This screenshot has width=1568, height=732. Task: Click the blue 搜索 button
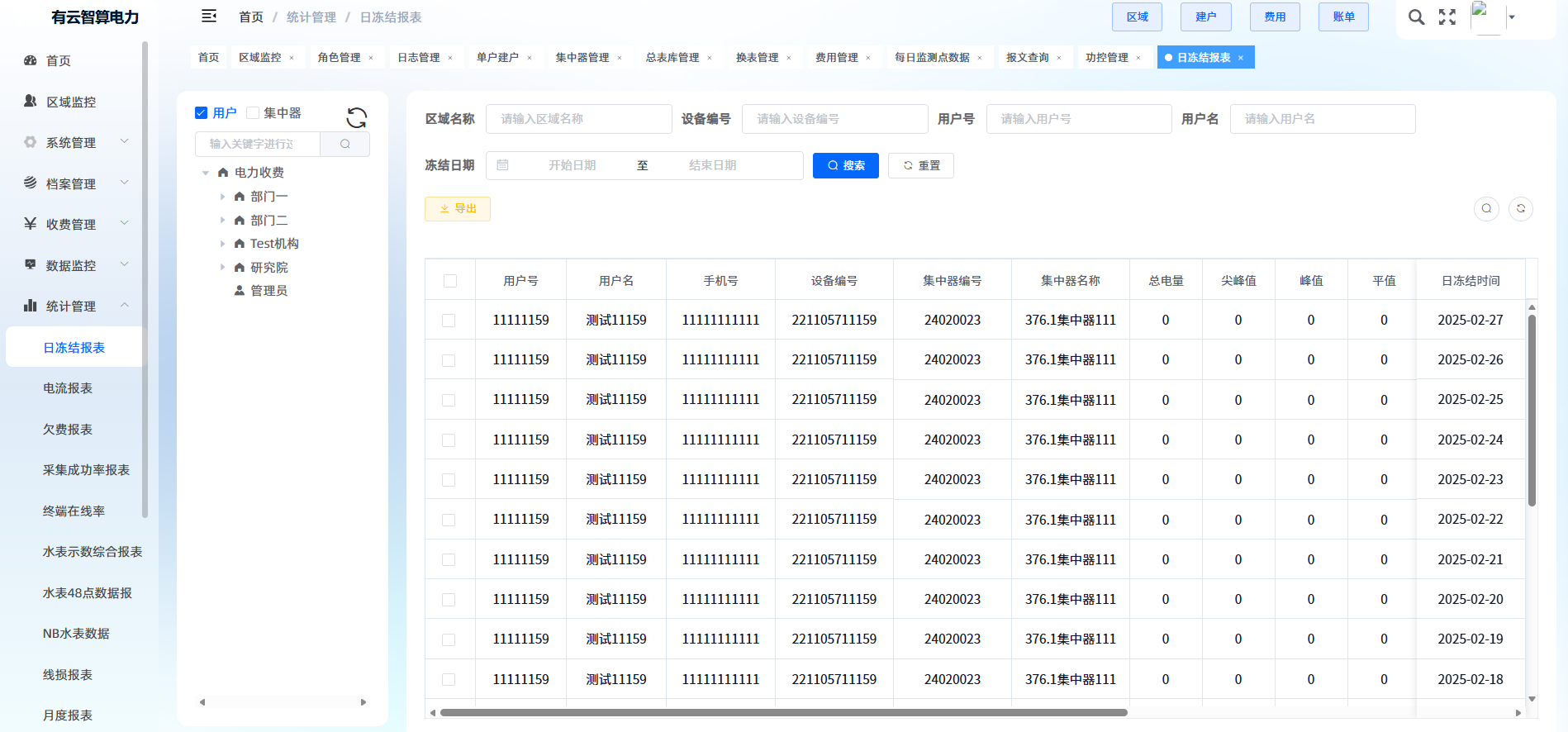point(845,165)
